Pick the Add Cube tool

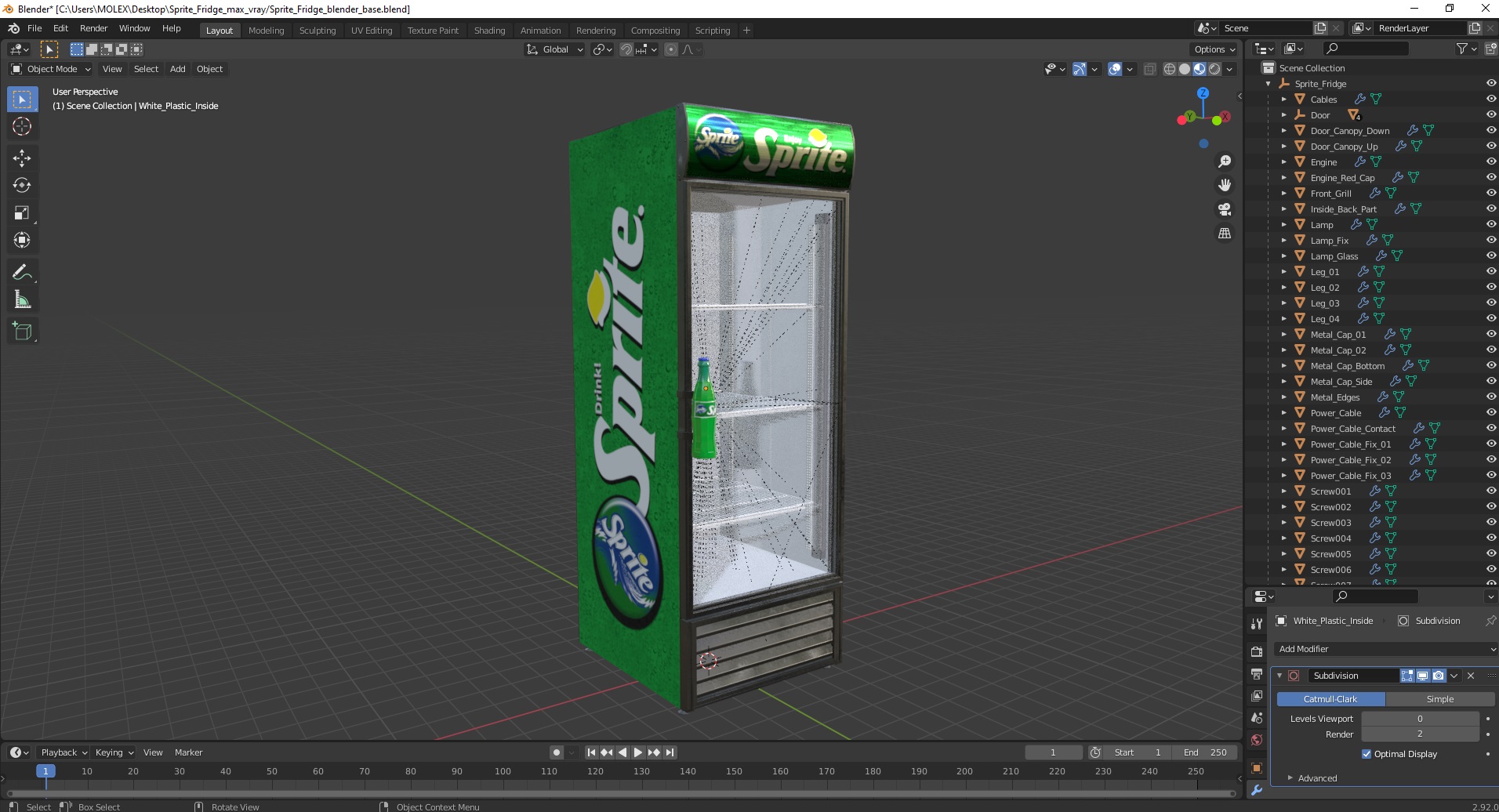point(22,332)
